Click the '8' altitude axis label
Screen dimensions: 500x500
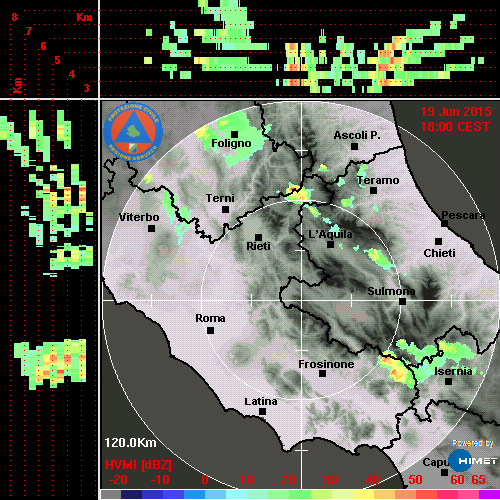pos(14,17)
